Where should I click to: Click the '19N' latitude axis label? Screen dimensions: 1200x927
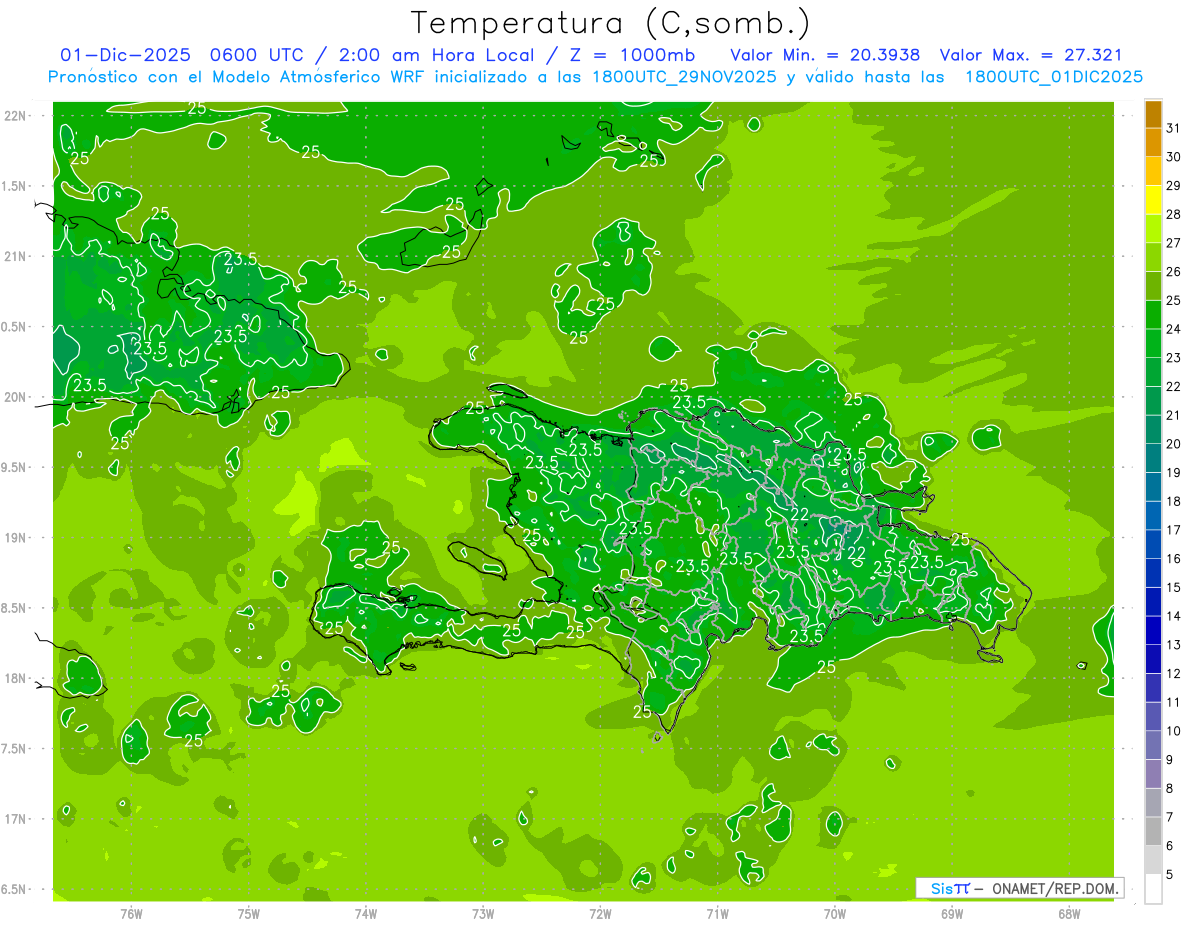(x=16, y=537)
